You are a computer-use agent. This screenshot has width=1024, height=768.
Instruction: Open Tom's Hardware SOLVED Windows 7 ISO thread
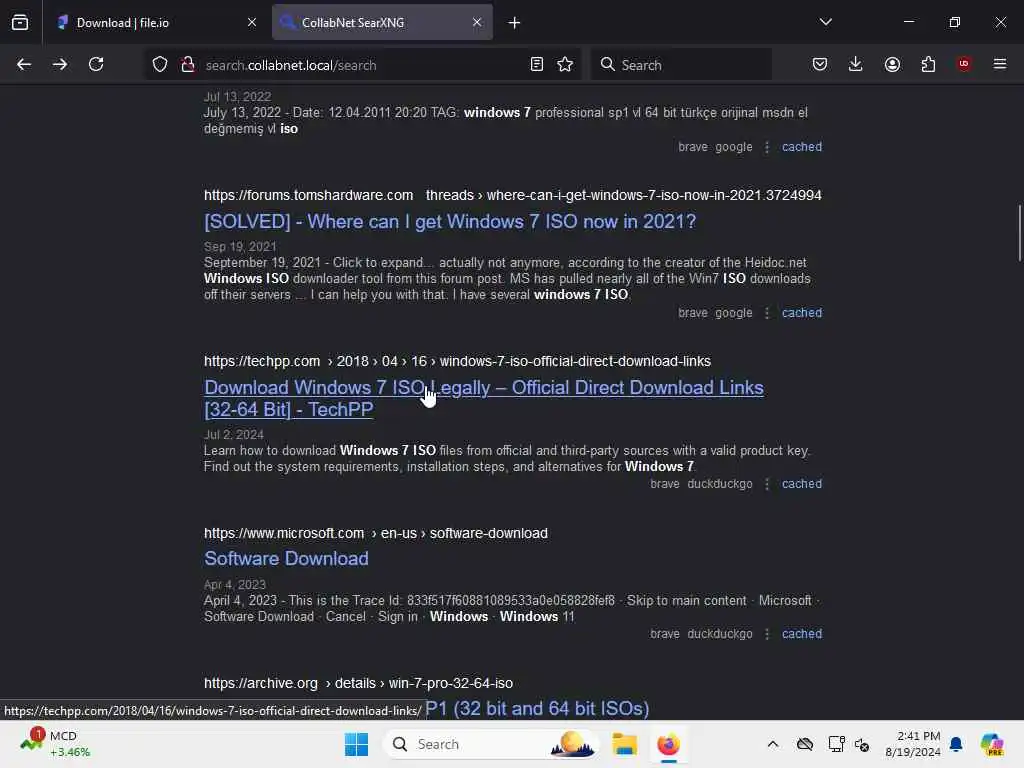450,221
